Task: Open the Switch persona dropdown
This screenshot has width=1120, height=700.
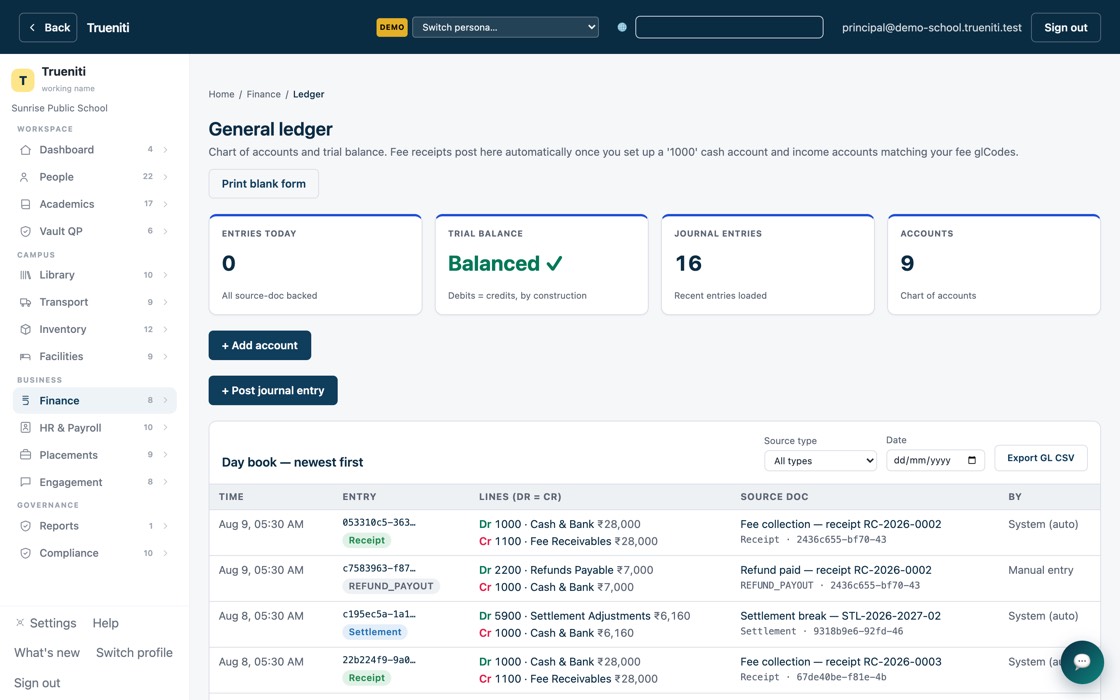Action: tap(505, 27)
